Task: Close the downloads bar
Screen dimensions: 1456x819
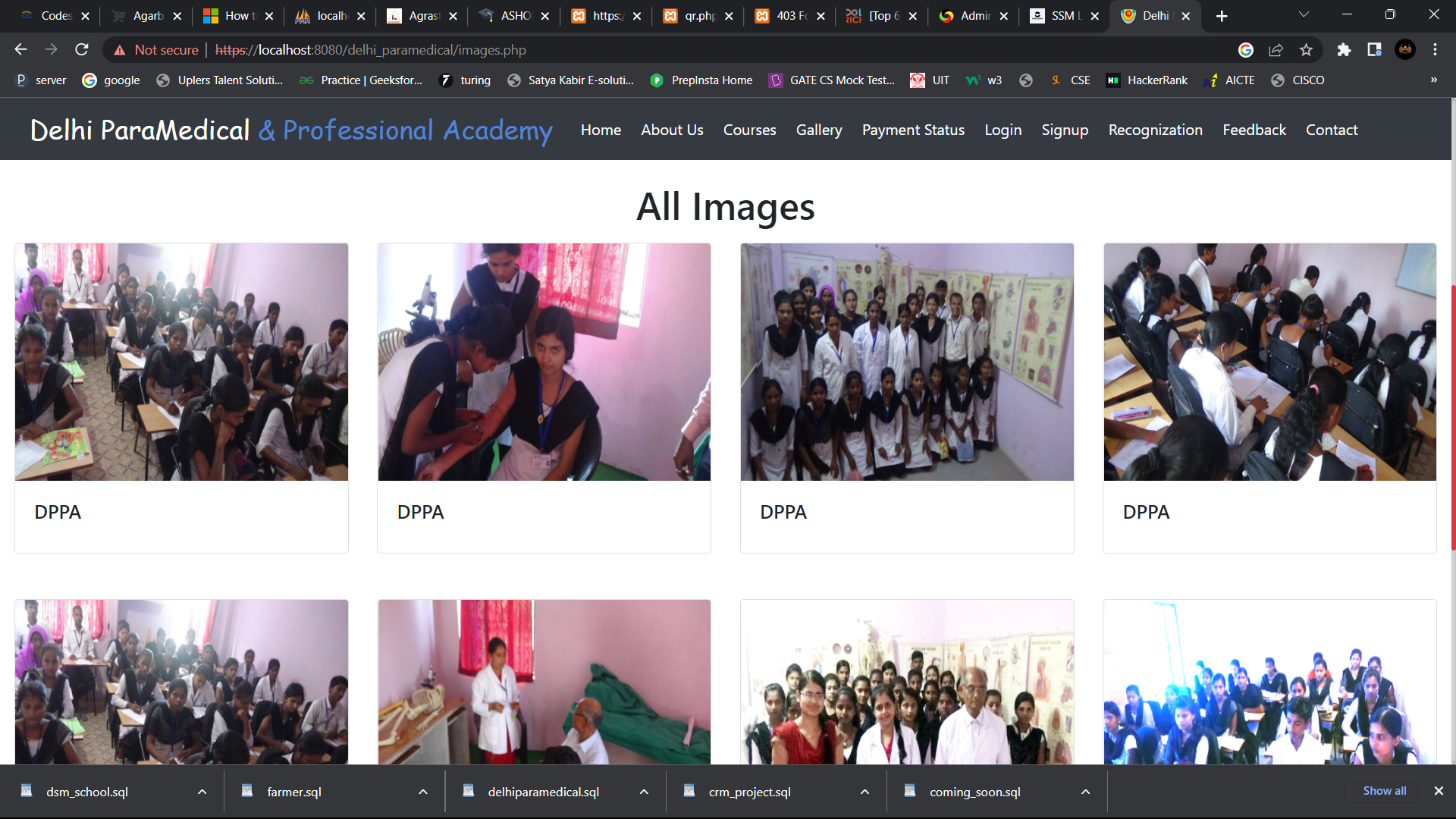Action: [1439, 791]
